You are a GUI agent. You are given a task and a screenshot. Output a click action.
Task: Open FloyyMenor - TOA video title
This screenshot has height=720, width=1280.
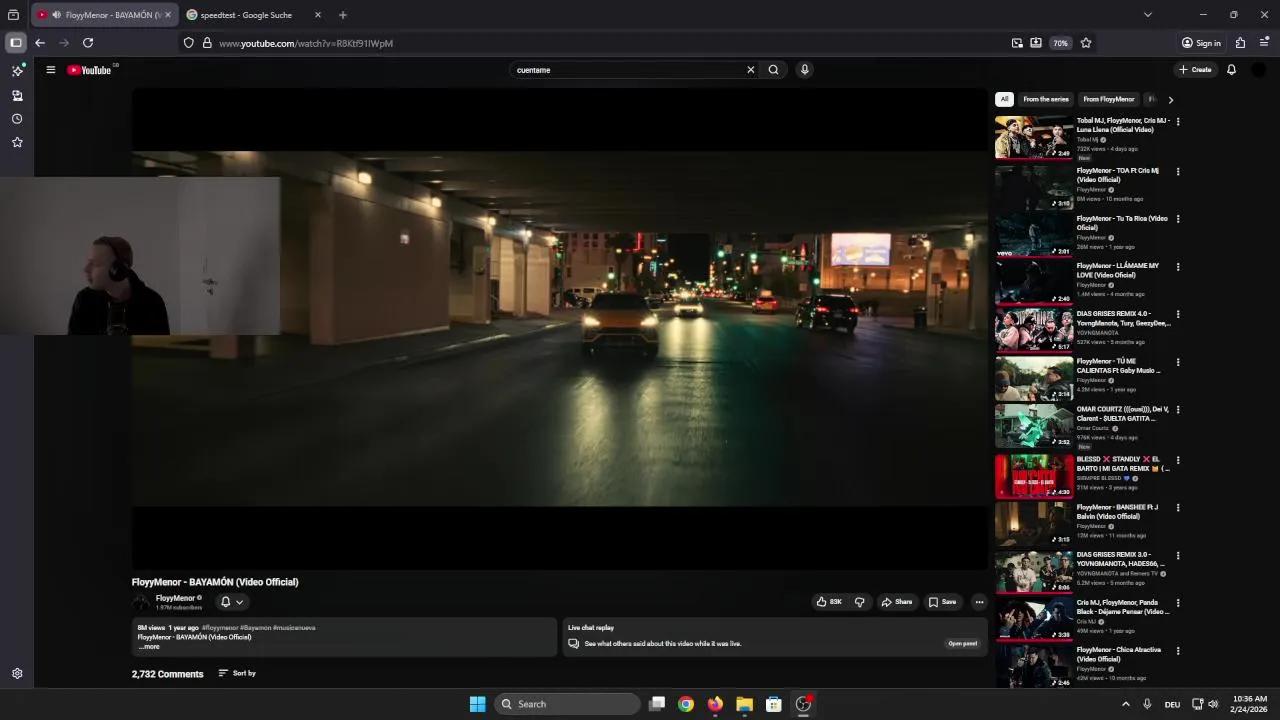coord(1118,175)
